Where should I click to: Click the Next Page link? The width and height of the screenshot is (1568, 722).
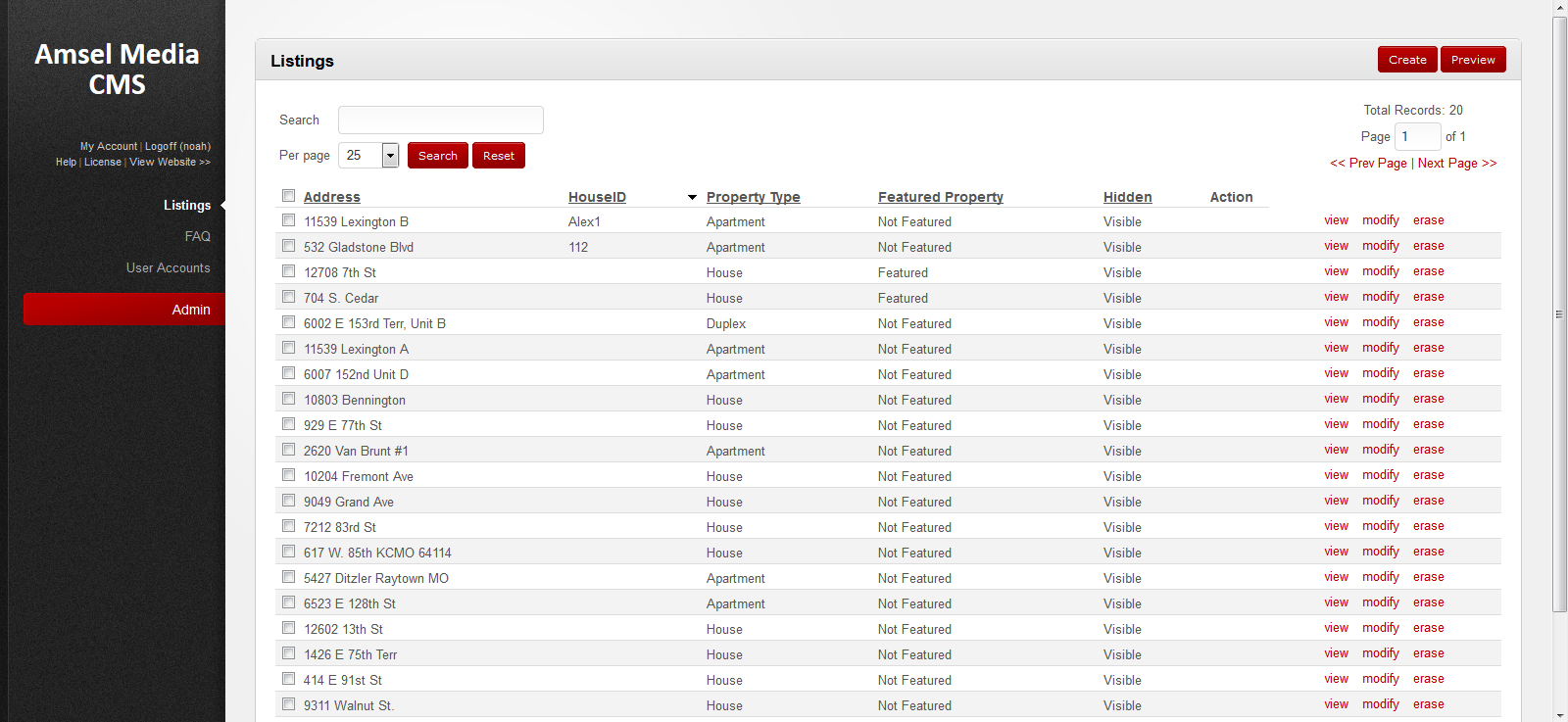coord(1456,164)
